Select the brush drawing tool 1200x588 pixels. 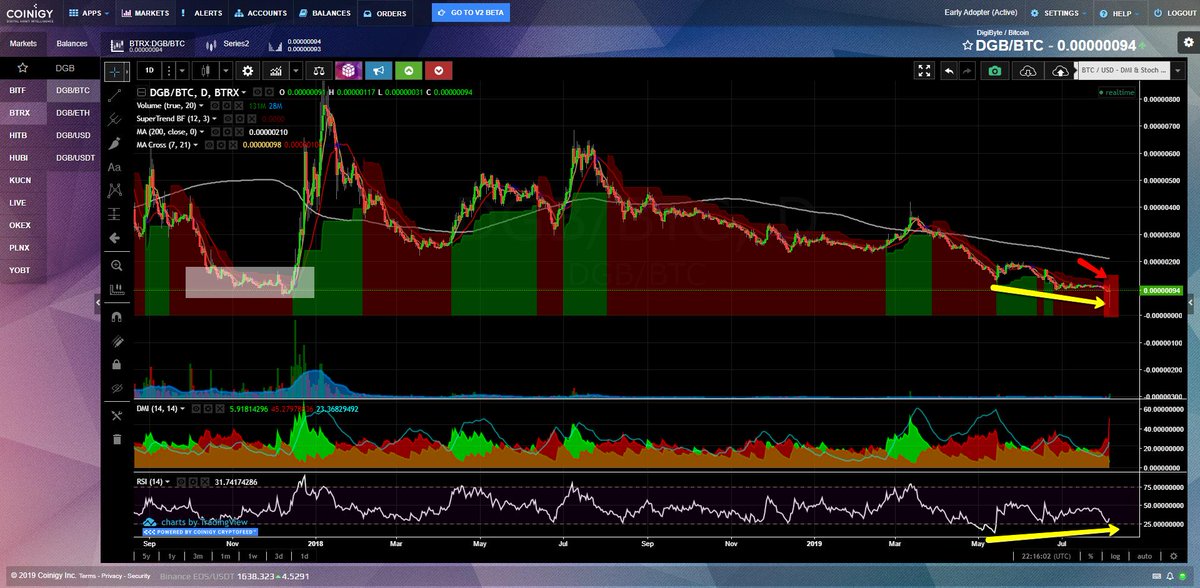tap(115, 143)
